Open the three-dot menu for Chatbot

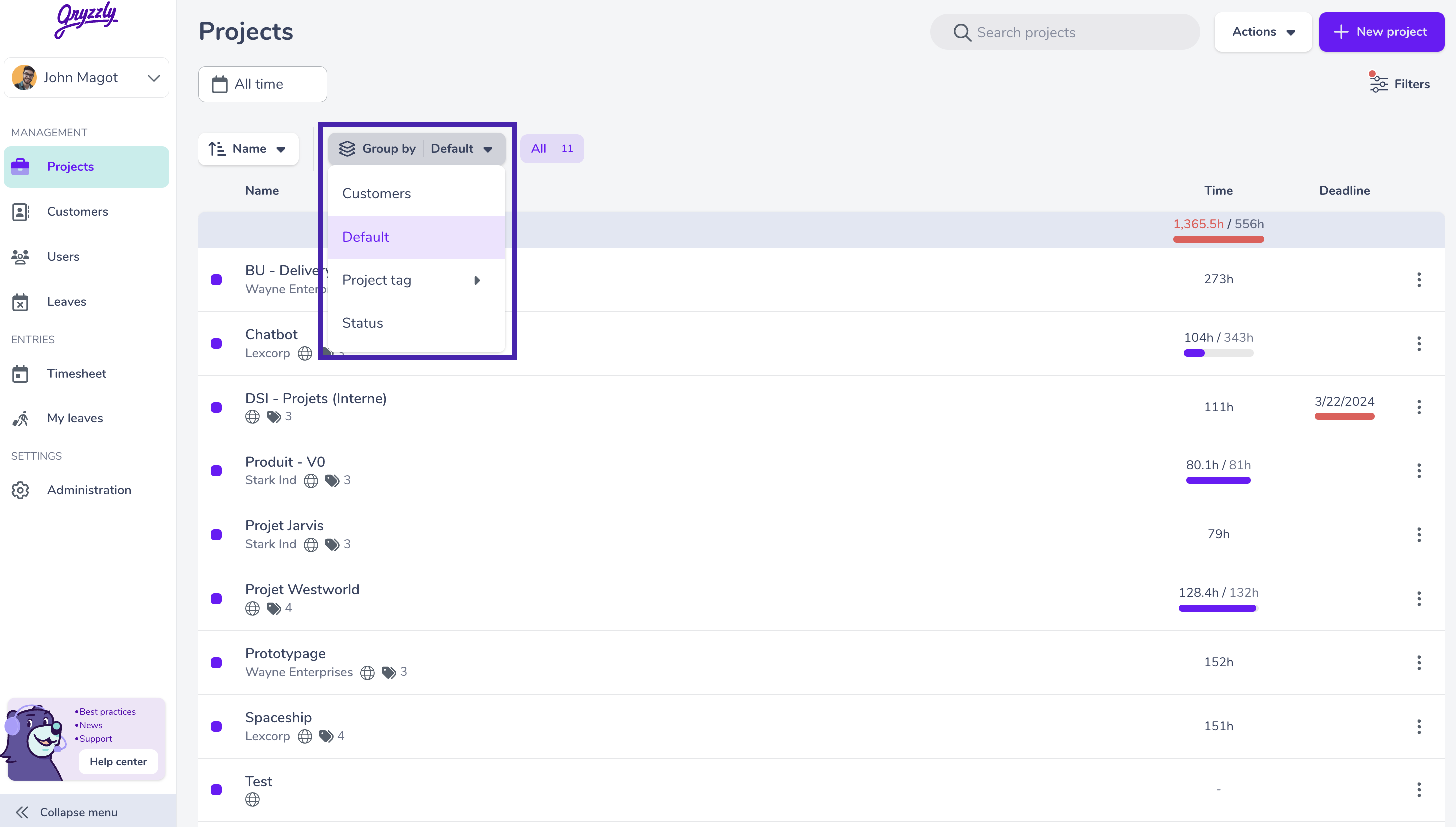[x=1419, y=344]
